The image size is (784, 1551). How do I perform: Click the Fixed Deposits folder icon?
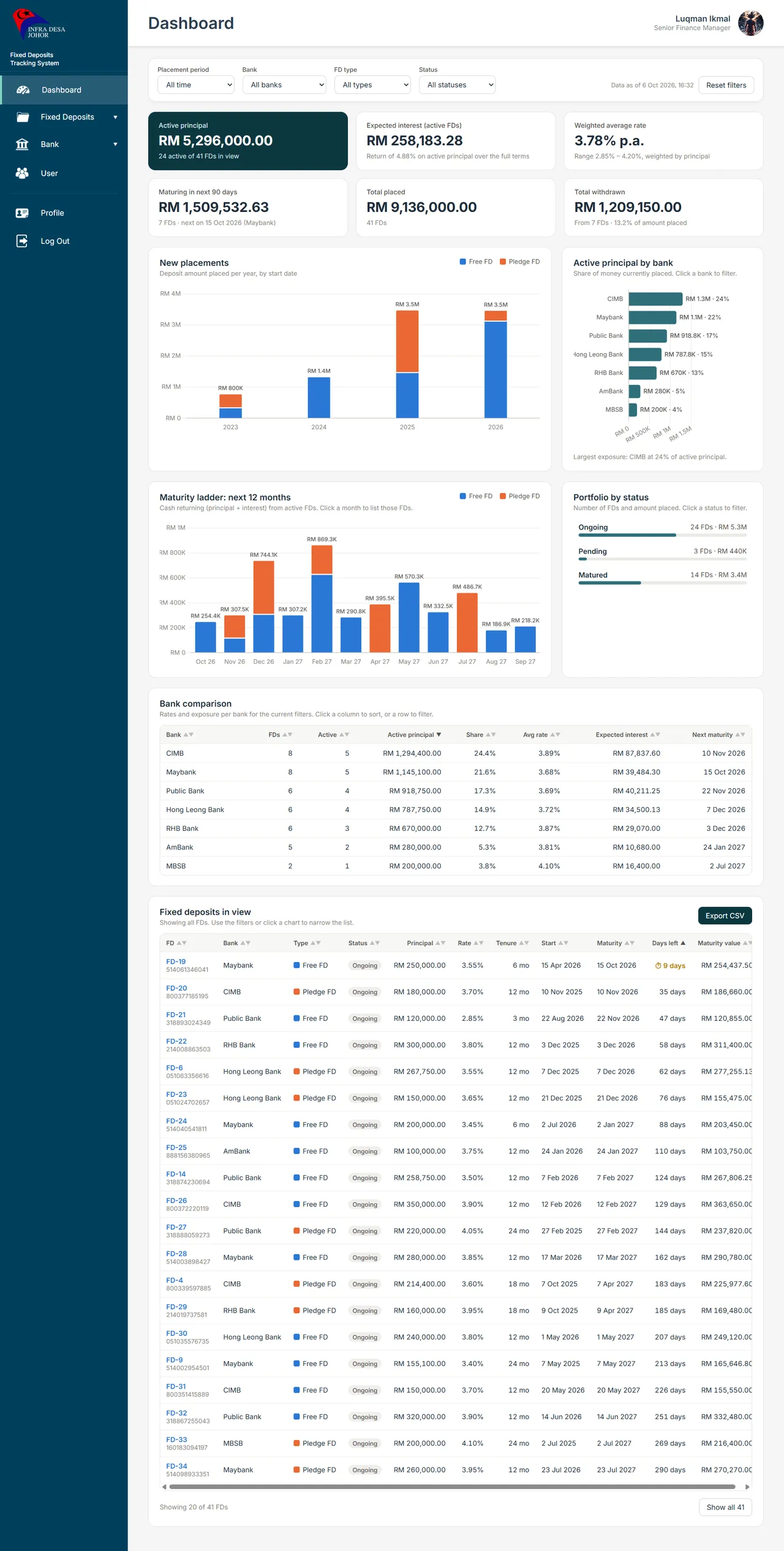pos(23,117)
